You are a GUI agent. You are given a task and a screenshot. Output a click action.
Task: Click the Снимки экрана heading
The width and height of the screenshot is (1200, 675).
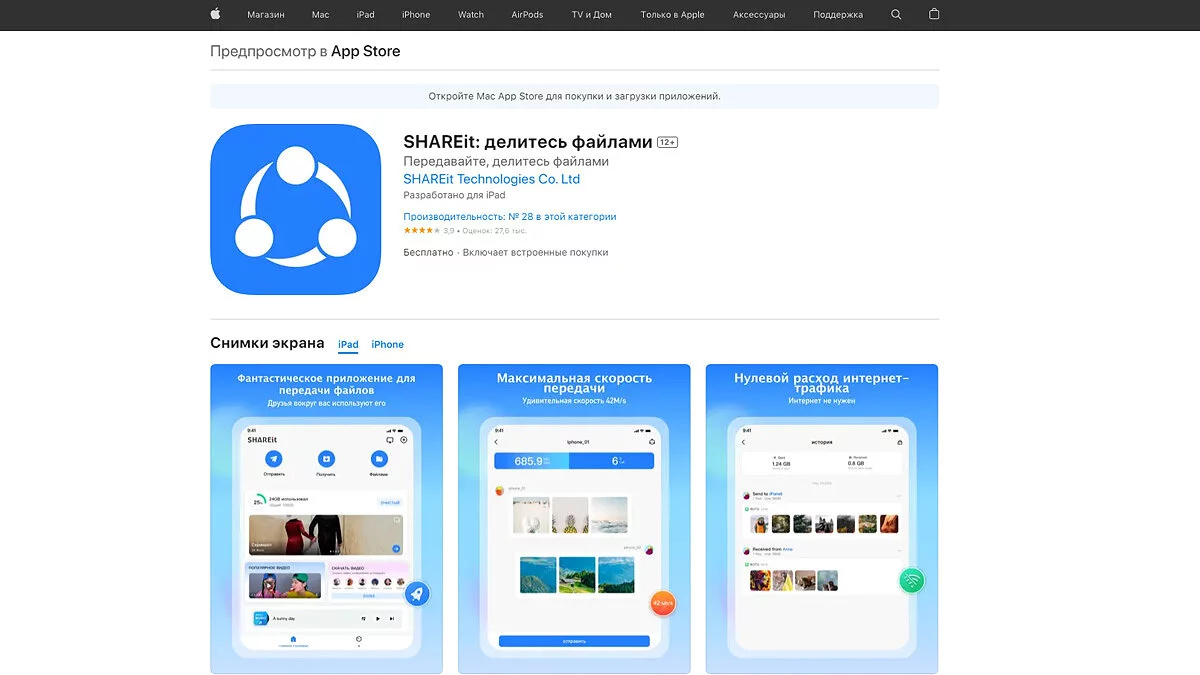coord(267,343)
